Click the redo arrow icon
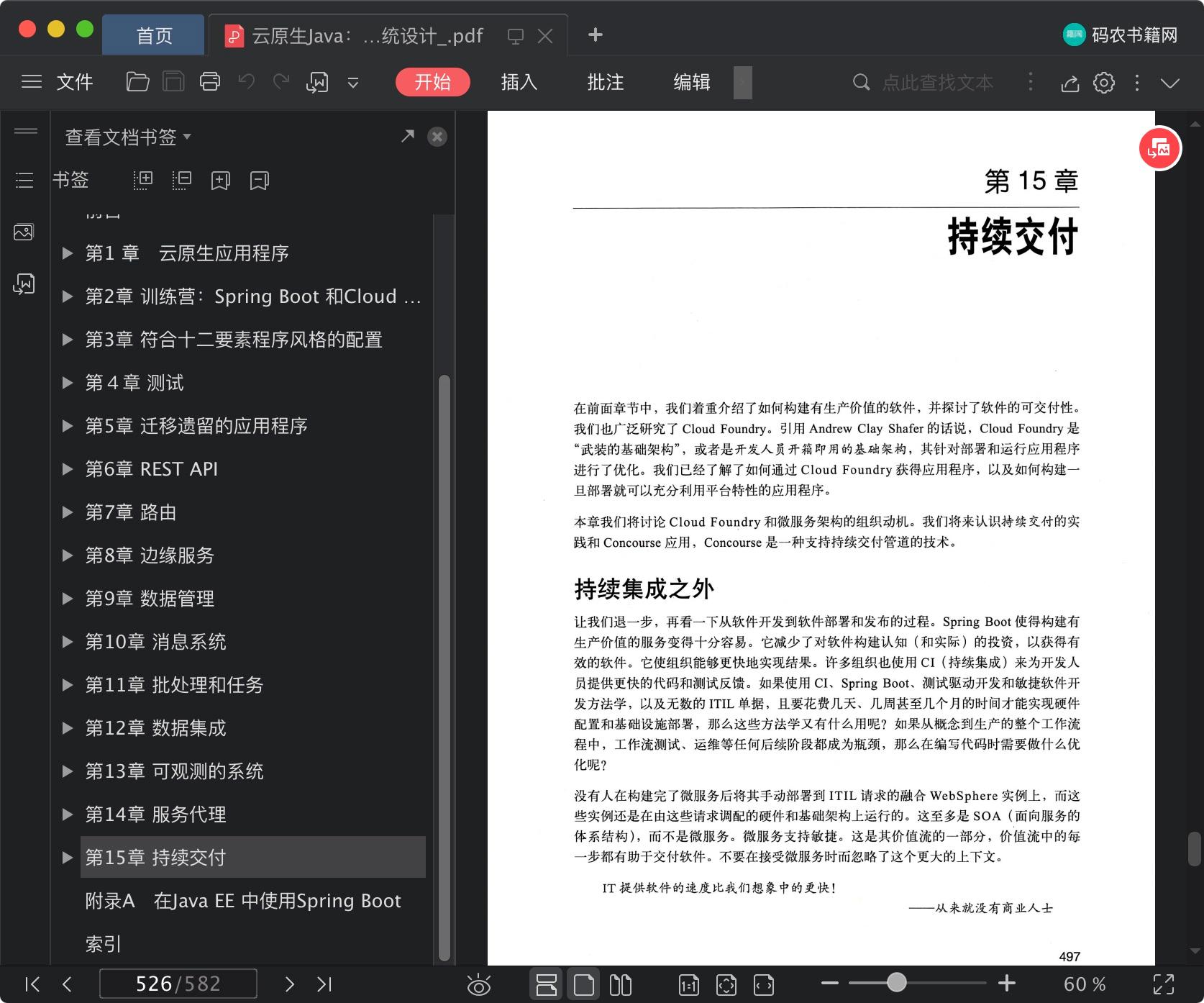 (281, 82)
